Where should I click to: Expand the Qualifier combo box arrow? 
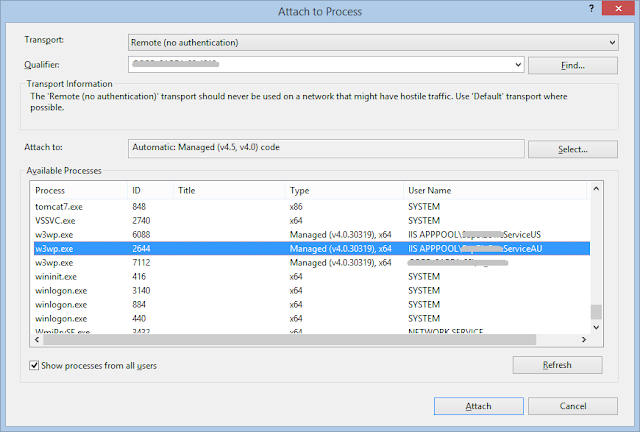517,65
